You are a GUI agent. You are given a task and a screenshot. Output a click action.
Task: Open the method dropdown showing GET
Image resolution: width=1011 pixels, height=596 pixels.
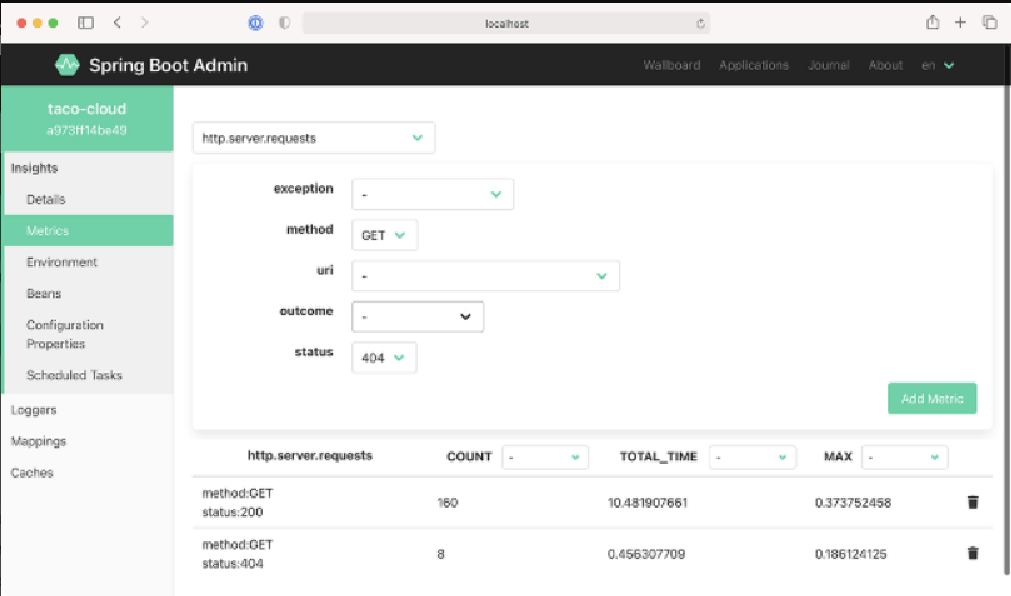(x=384, y=235)
